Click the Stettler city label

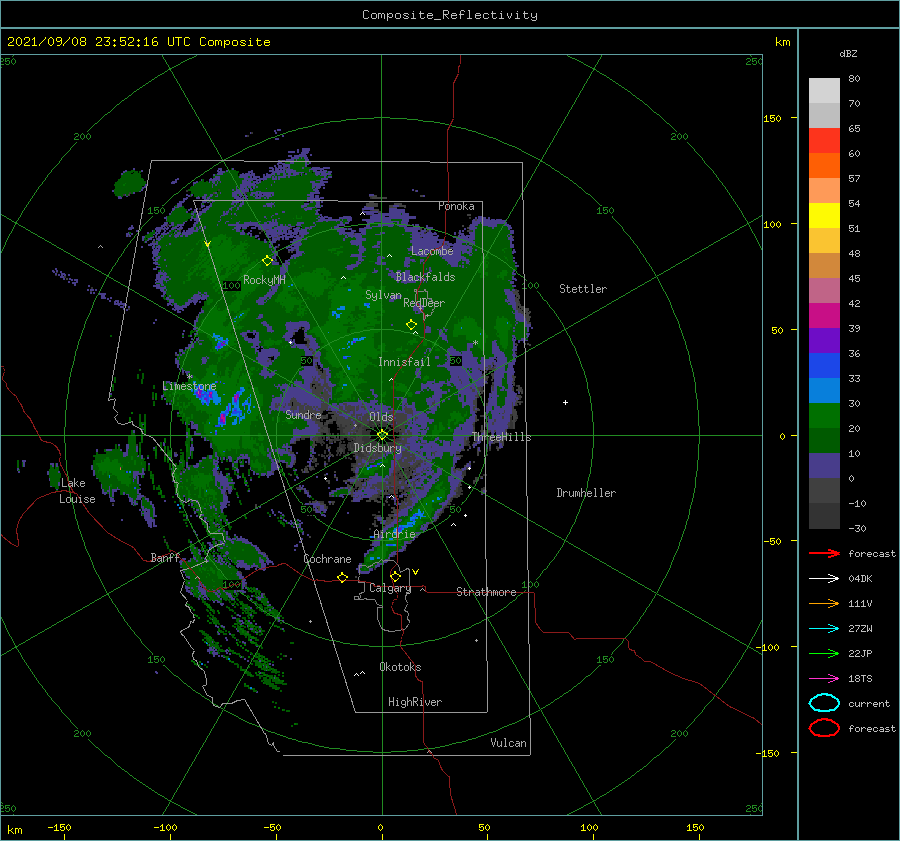583,289
